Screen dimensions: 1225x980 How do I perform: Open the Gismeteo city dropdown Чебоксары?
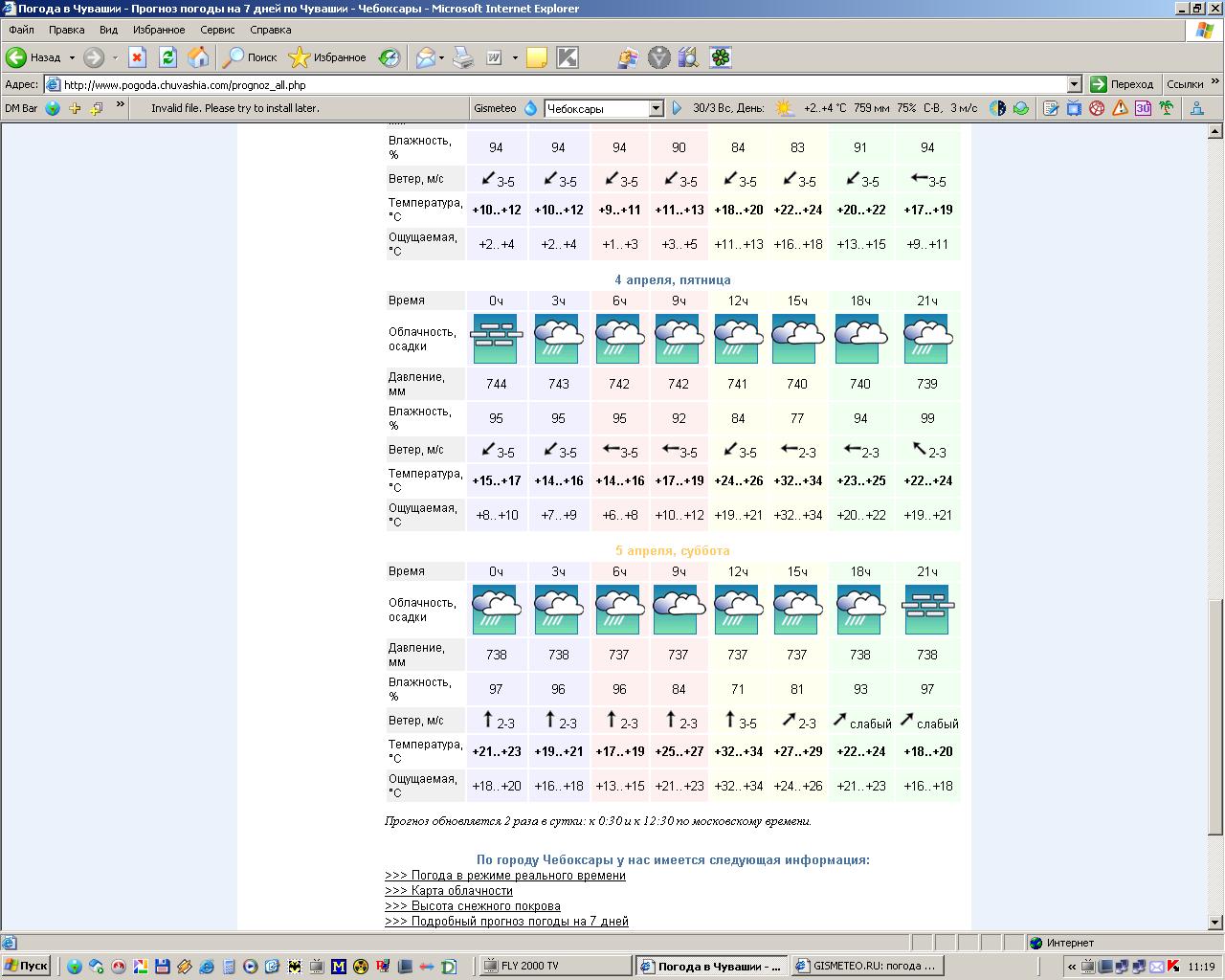(x=656, y=108)
